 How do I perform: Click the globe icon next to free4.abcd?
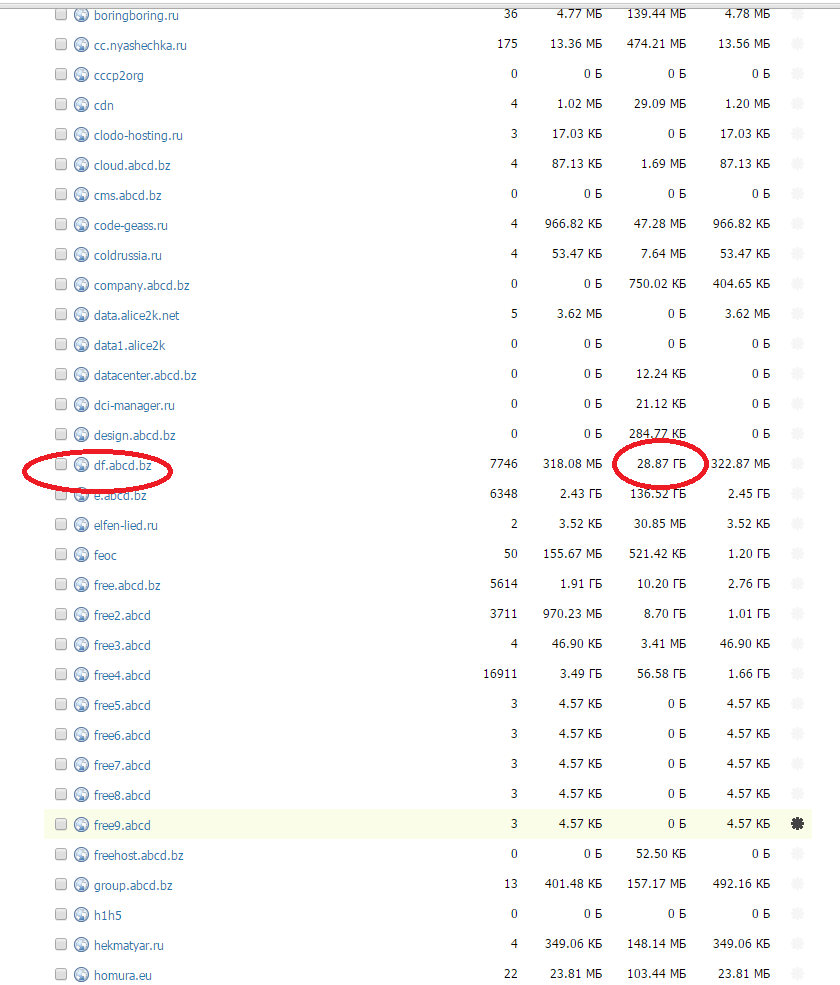(81, 675)
